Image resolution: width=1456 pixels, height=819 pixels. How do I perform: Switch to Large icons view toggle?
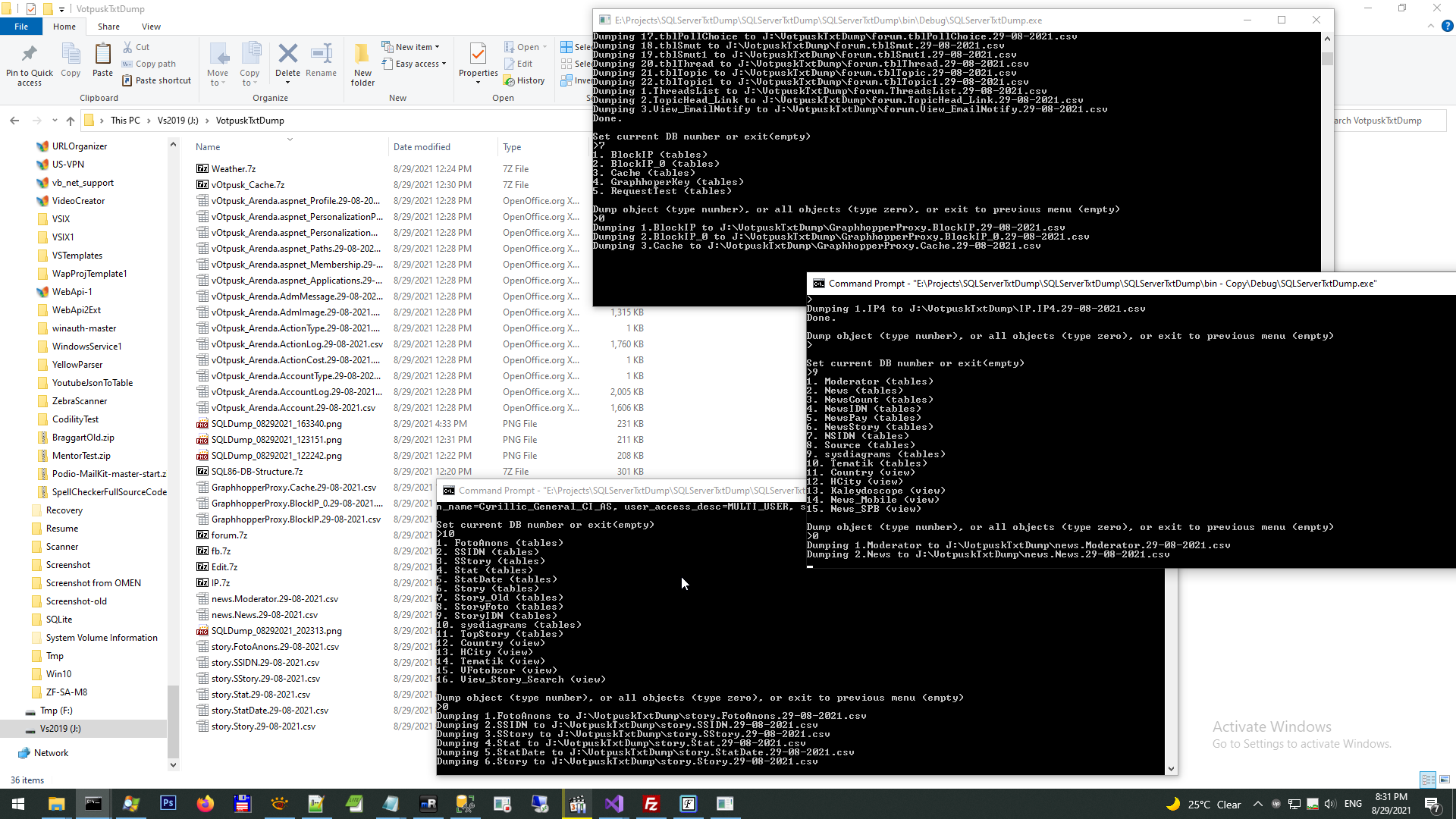[x=1445, y=780]
